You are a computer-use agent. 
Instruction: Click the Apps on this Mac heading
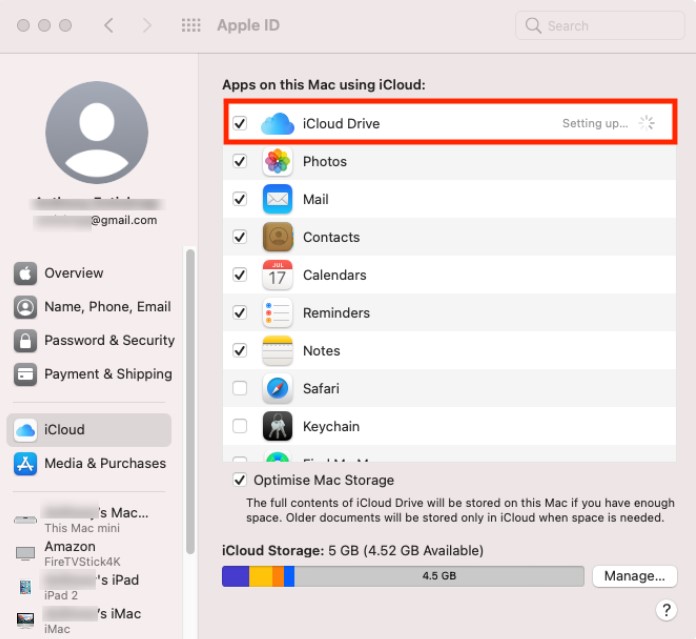tap(324, 84)
